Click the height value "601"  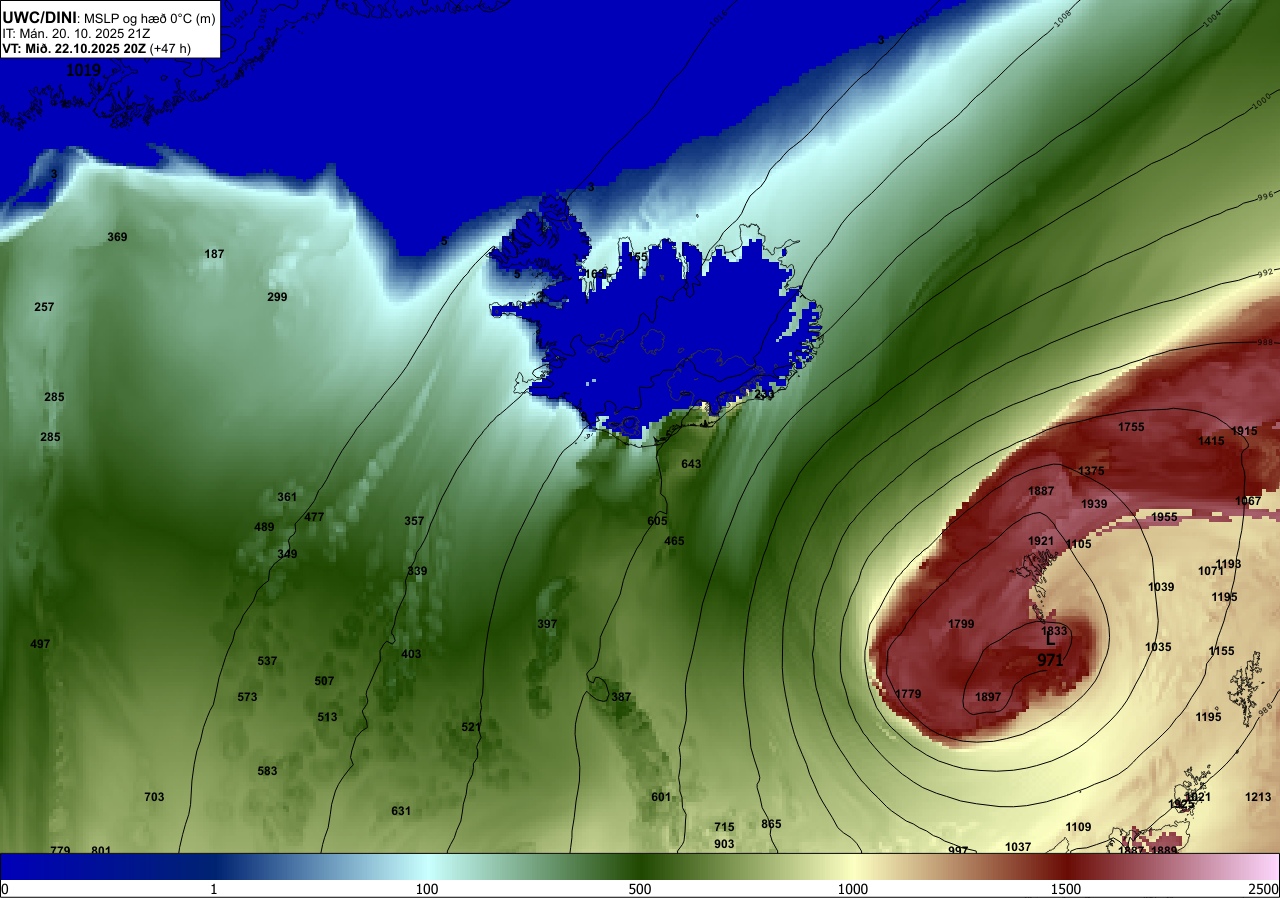pos(661,797)
